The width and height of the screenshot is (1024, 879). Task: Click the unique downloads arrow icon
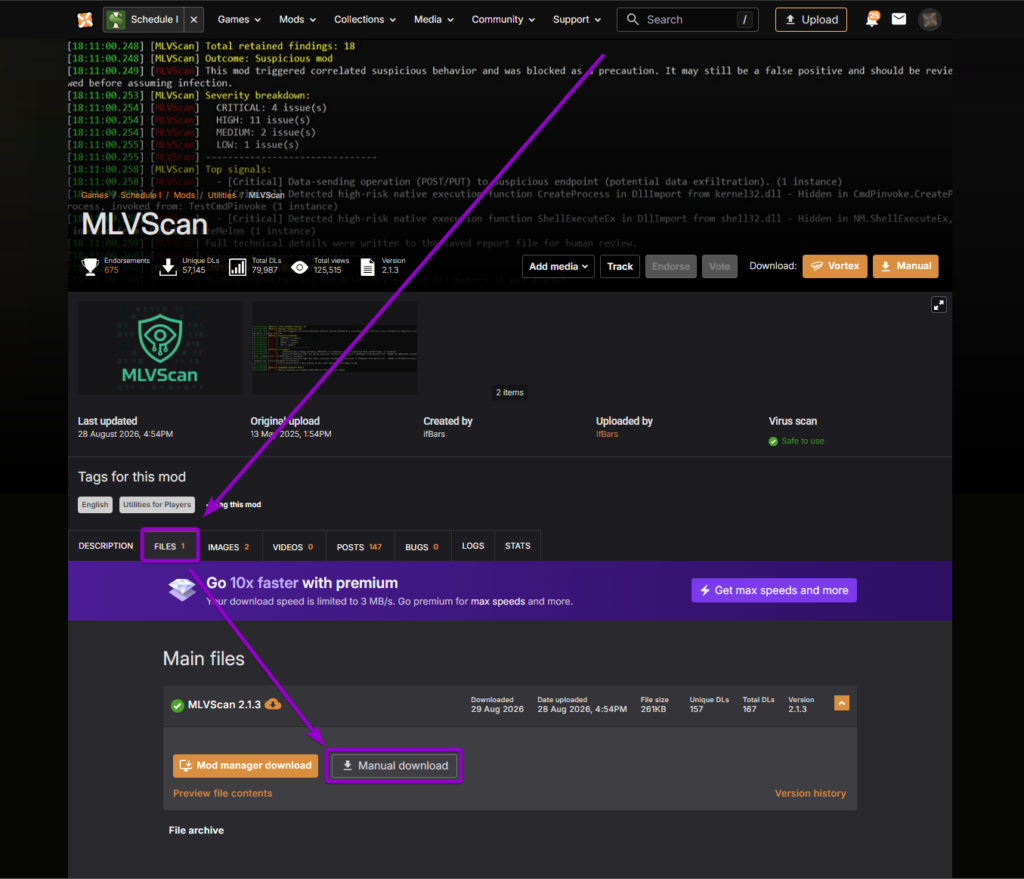tap(168, 266)
